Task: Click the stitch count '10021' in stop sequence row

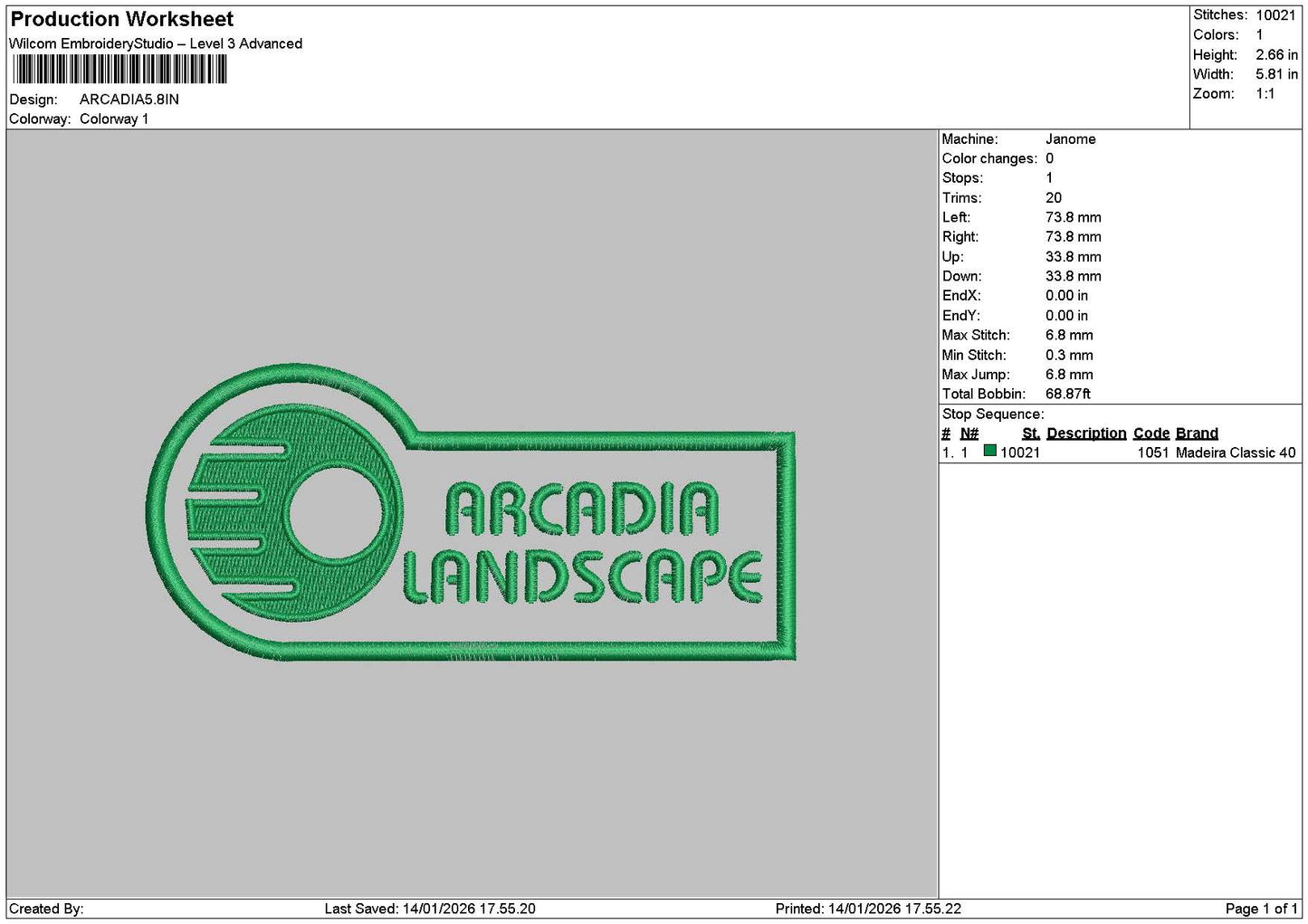Action: tap(1020, 452)
